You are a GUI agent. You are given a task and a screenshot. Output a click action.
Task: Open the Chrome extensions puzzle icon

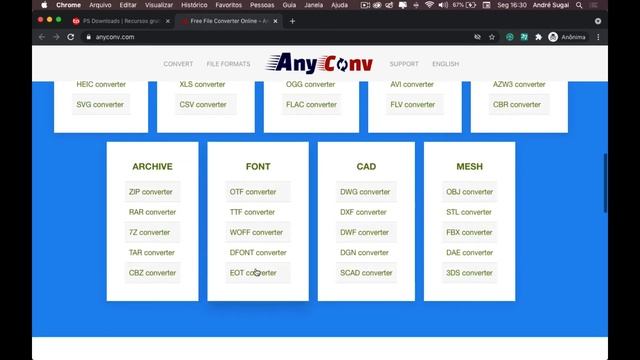(538, 37)
